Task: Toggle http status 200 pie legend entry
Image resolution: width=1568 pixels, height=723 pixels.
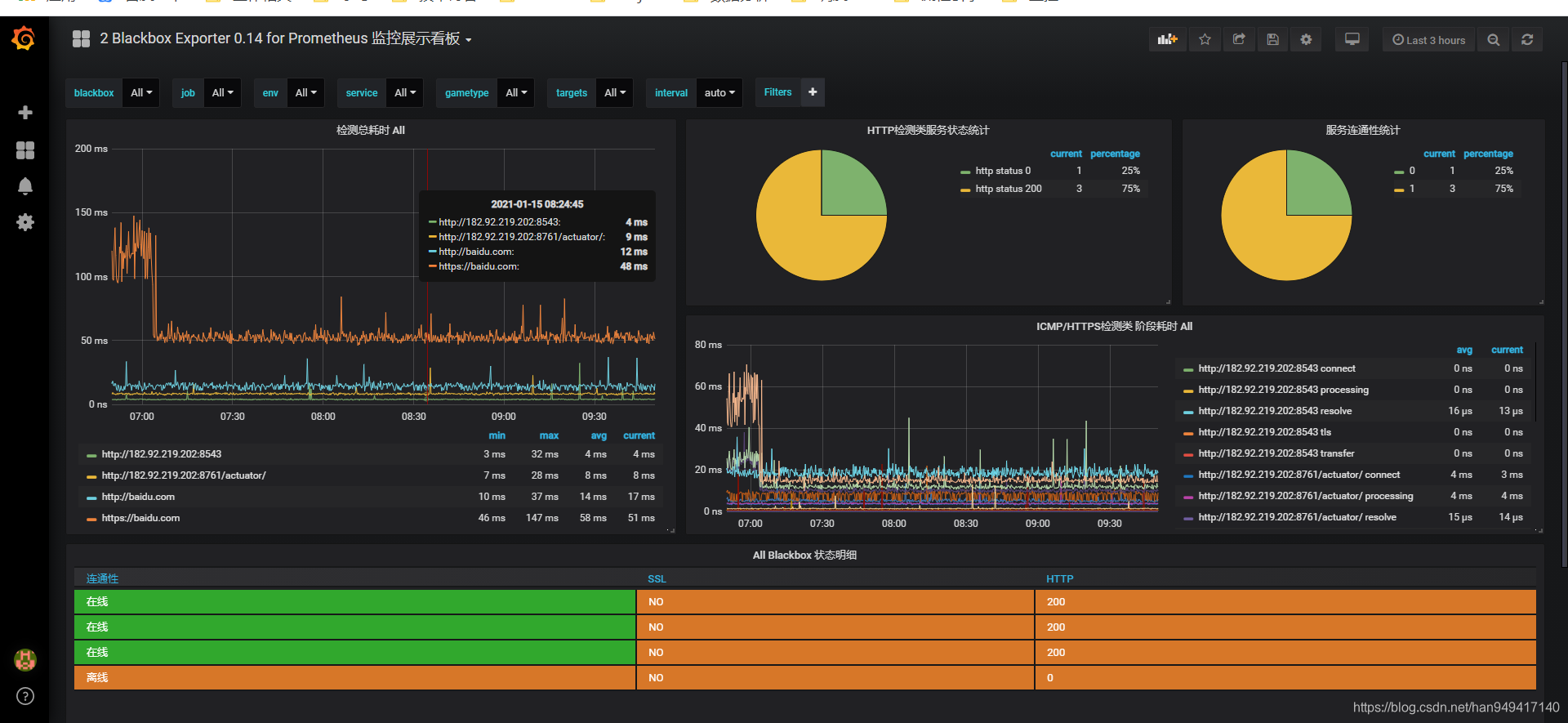Action: (x=1009, y=189)
